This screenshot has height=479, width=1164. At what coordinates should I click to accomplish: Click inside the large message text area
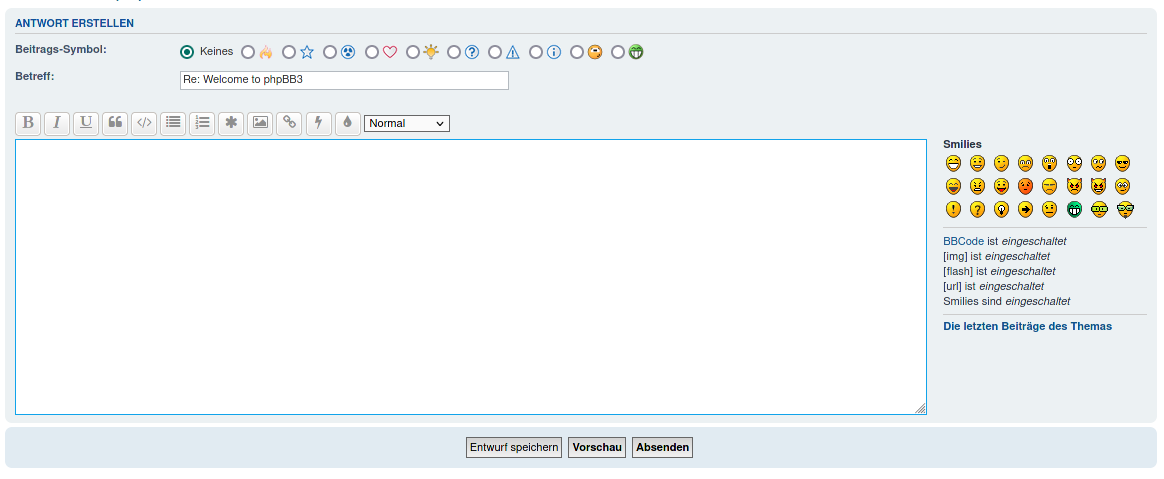(x=471, y=276)
